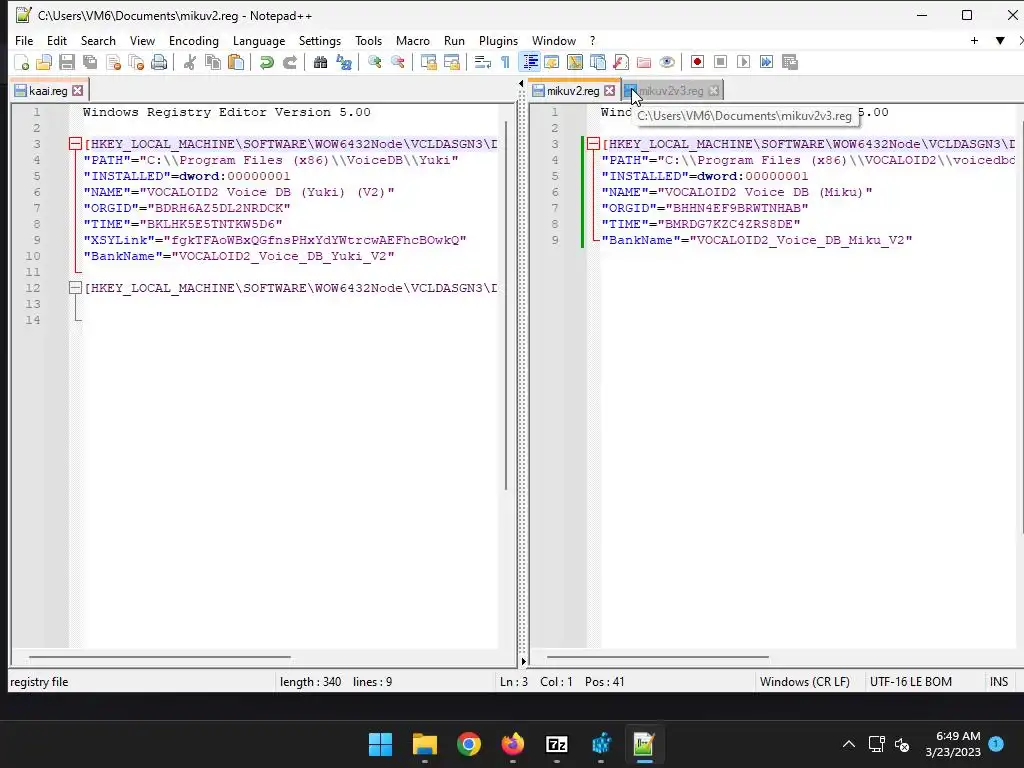Toggle the indent guide toolbar button
Screen dimensions: 1024x768
point(530,62)
